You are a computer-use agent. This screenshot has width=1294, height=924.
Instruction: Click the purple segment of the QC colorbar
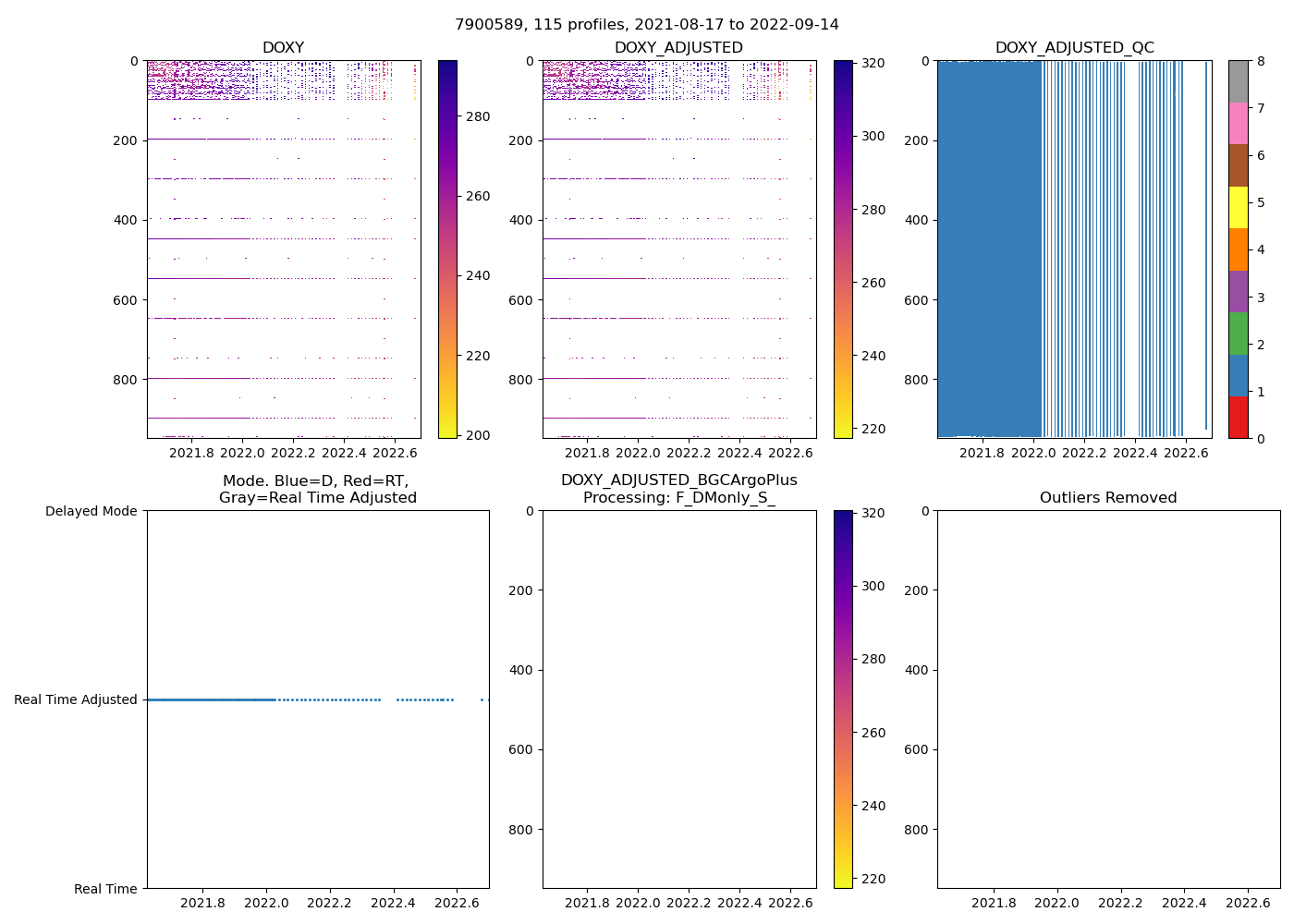[x=1238, y=291]
